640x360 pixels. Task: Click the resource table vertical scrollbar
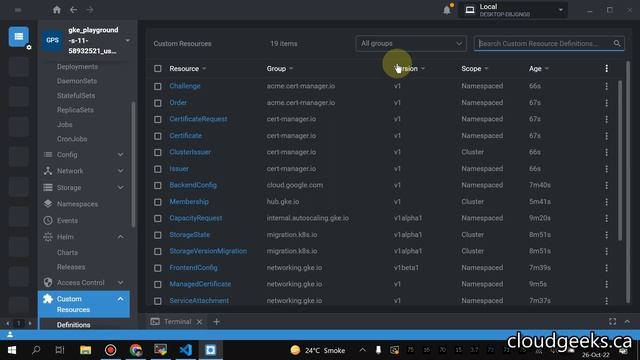tap(620, 161)
